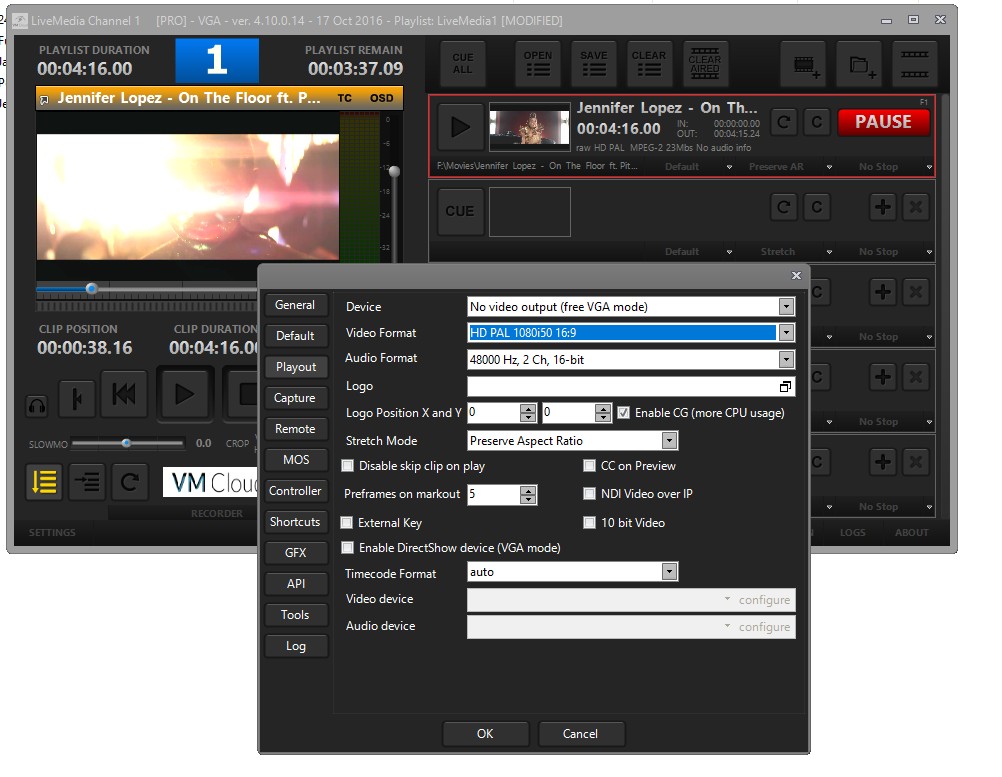Screen dimensions: 1002x777
Task: Open playlist using the OPEN list icon
Action: coord(537,64)
